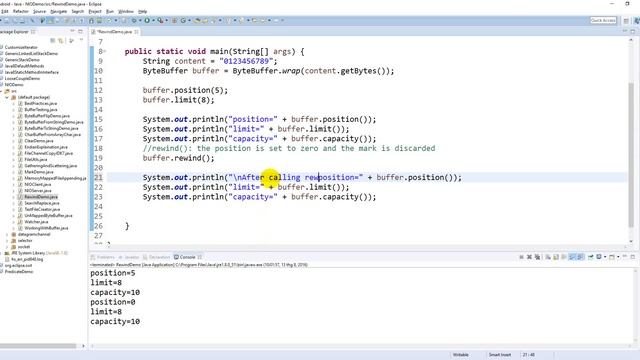Select BestPractices.java in the tree
640x360 pixels.
pos(40,103)
